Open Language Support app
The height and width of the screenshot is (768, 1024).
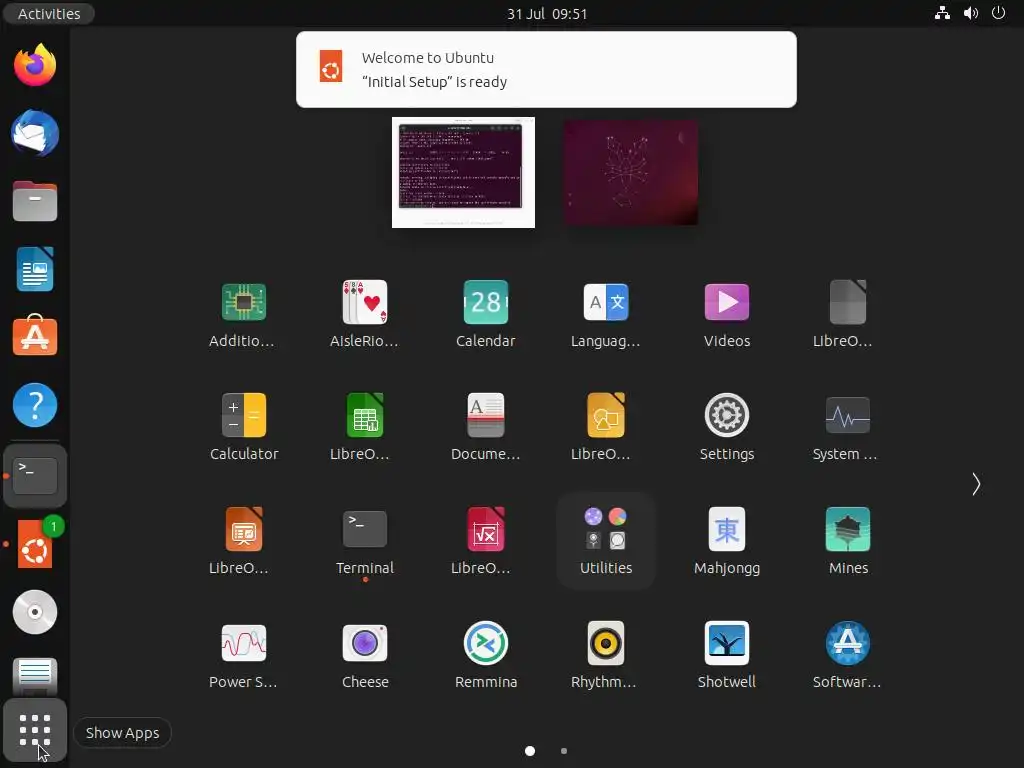click(x=606, y=302)
